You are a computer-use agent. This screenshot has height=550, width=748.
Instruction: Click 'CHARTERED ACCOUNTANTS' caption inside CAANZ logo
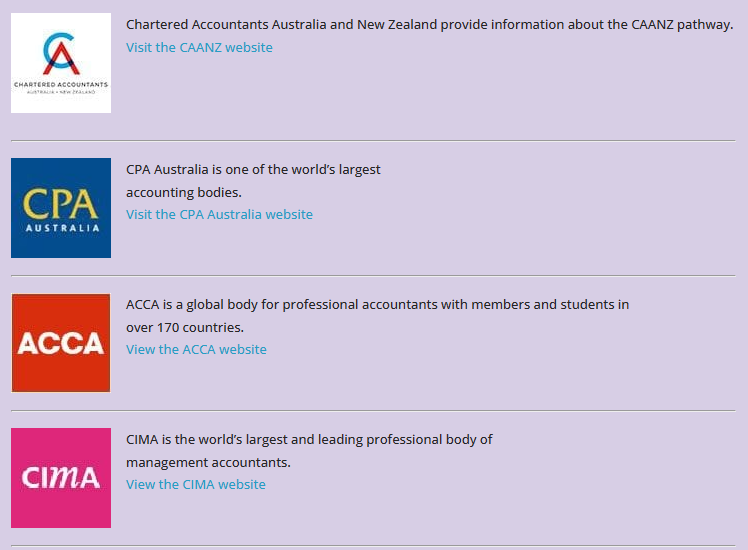pyautogui.click(x=61, y=85)
